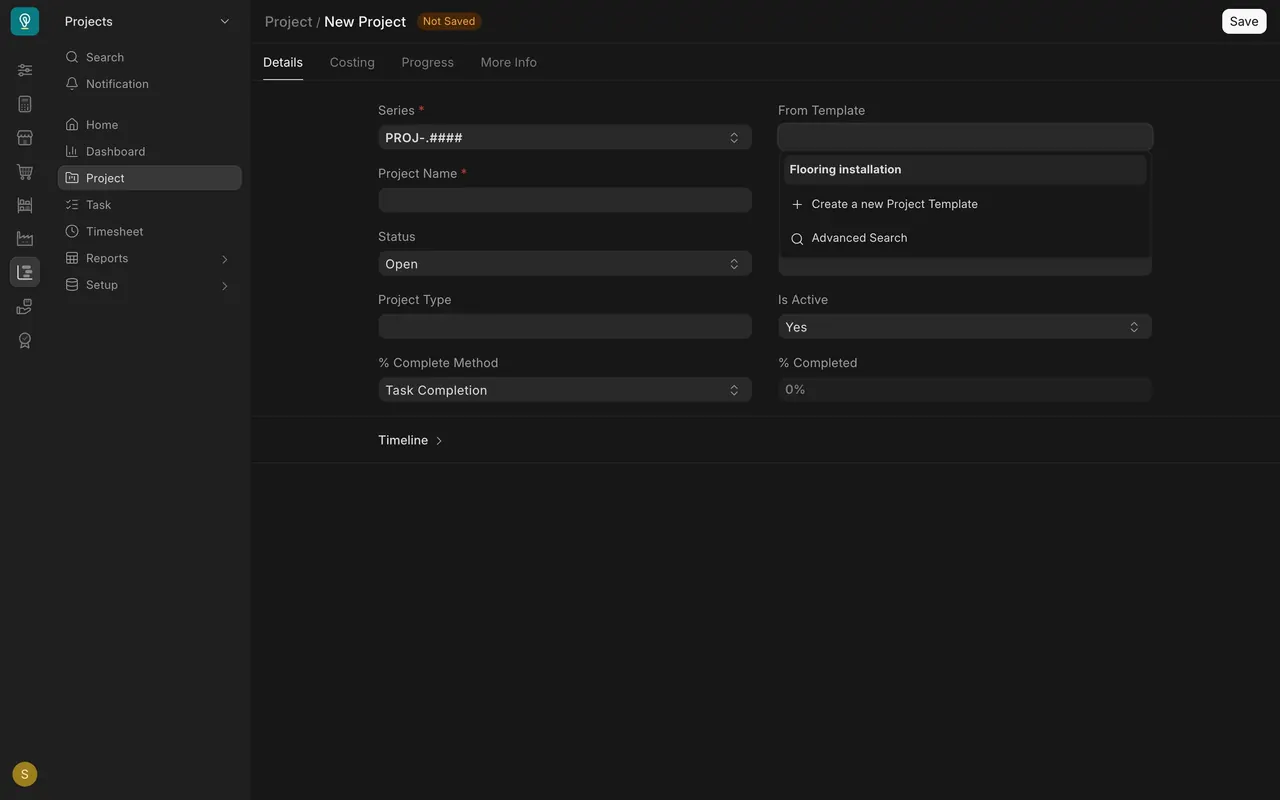This screenshot has height=800, width=1280.
Task: Open the % Complete Method dropdown
Action: 565,390
